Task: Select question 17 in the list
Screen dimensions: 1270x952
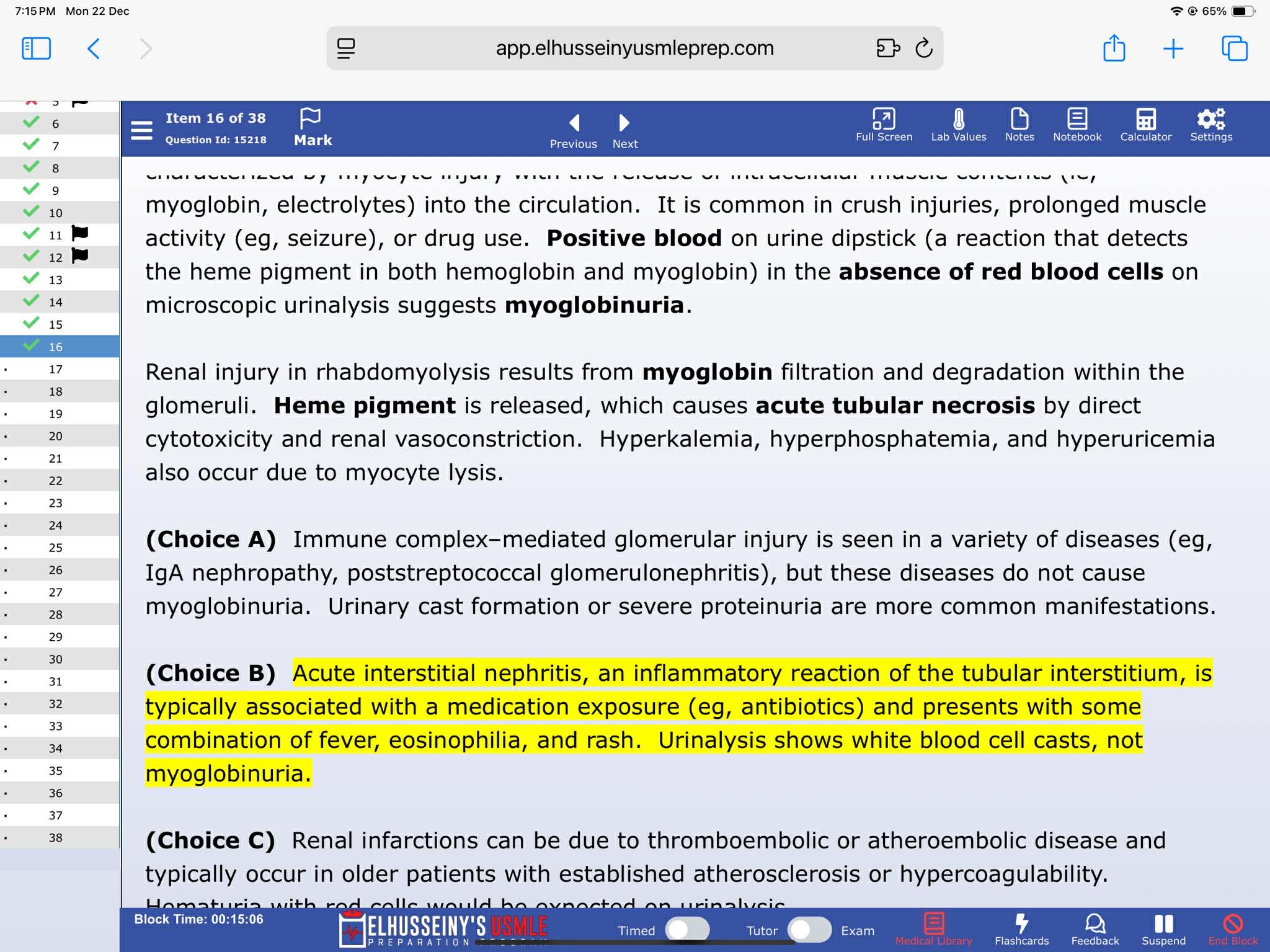Action: (x=56, y=370)
